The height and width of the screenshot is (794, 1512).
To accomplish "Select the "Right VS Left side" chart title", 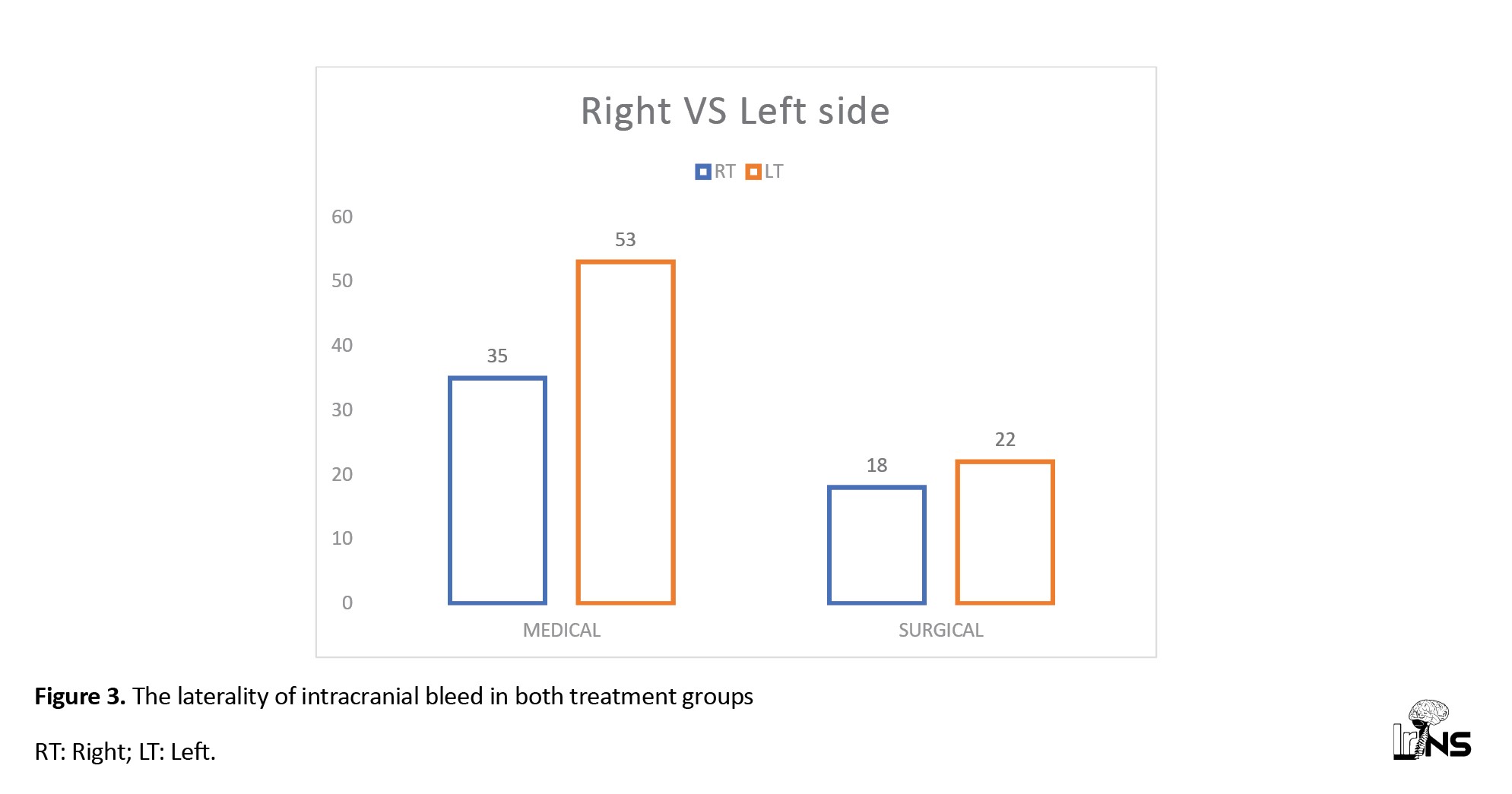I will coord(735,111).
